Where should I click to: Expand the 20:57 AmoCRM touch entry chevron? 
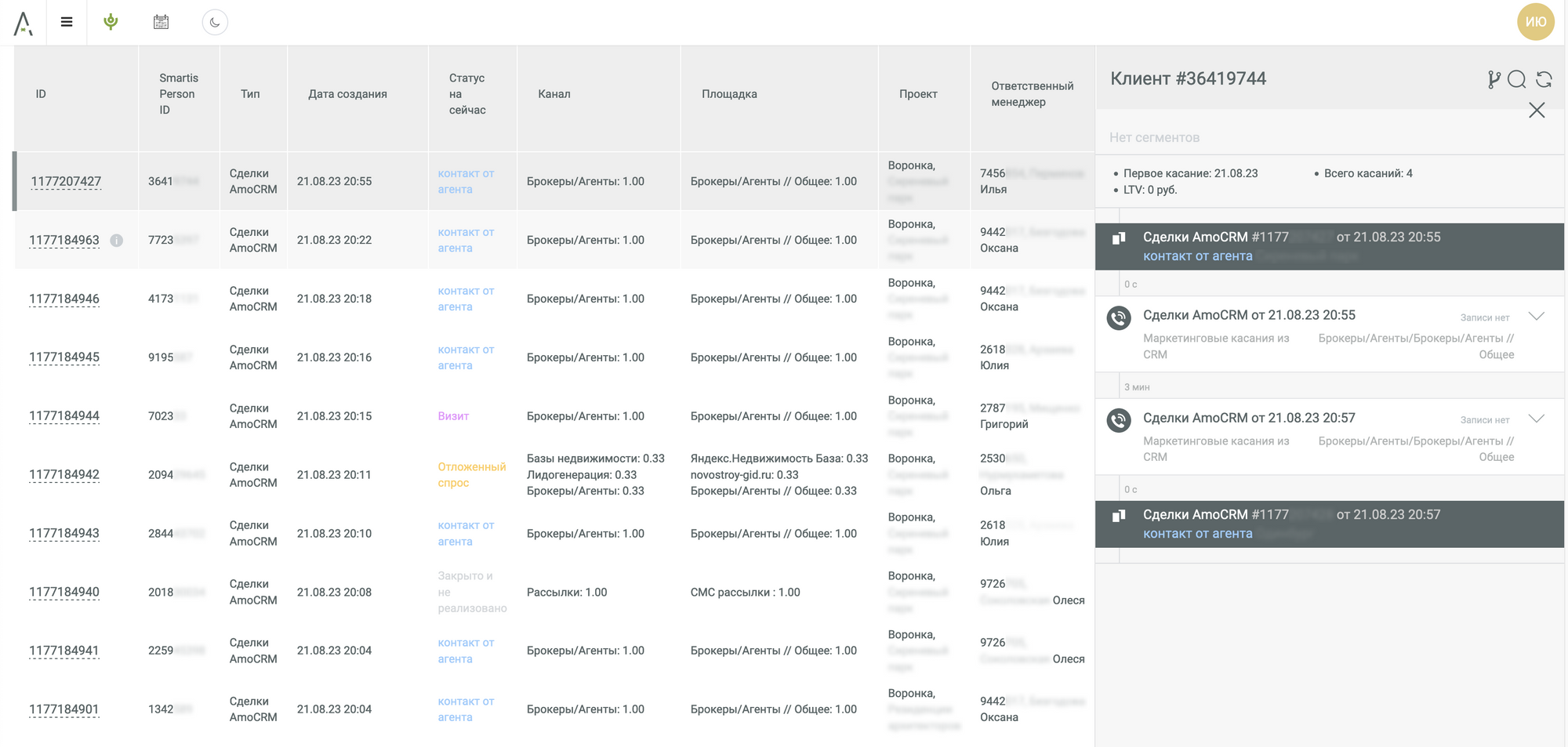tap(1537, 419)
